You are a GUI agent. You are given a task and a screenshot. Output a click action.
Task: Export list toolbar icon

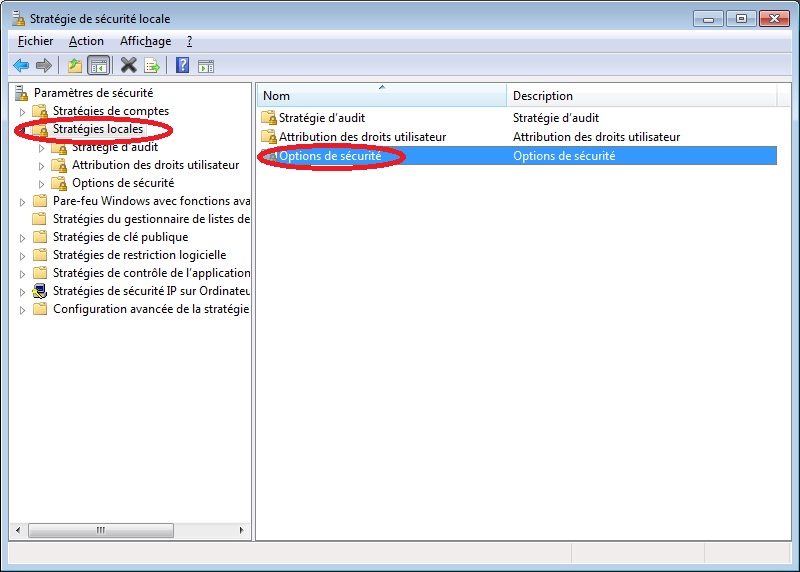pos(152,65)
